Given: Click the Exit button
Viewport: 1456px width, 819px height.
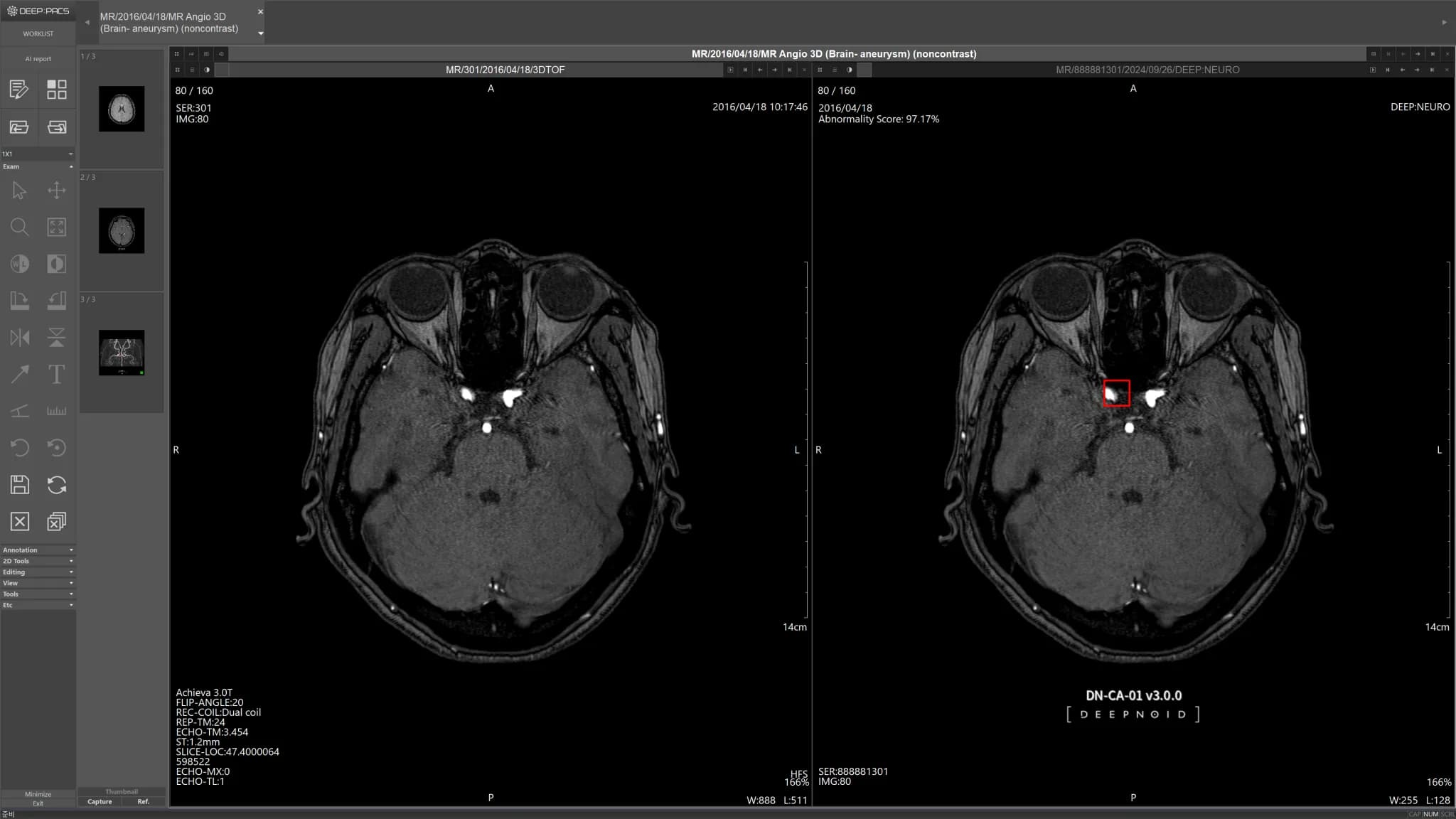Looking at the screenshot, I should click(x=38, y=803).
